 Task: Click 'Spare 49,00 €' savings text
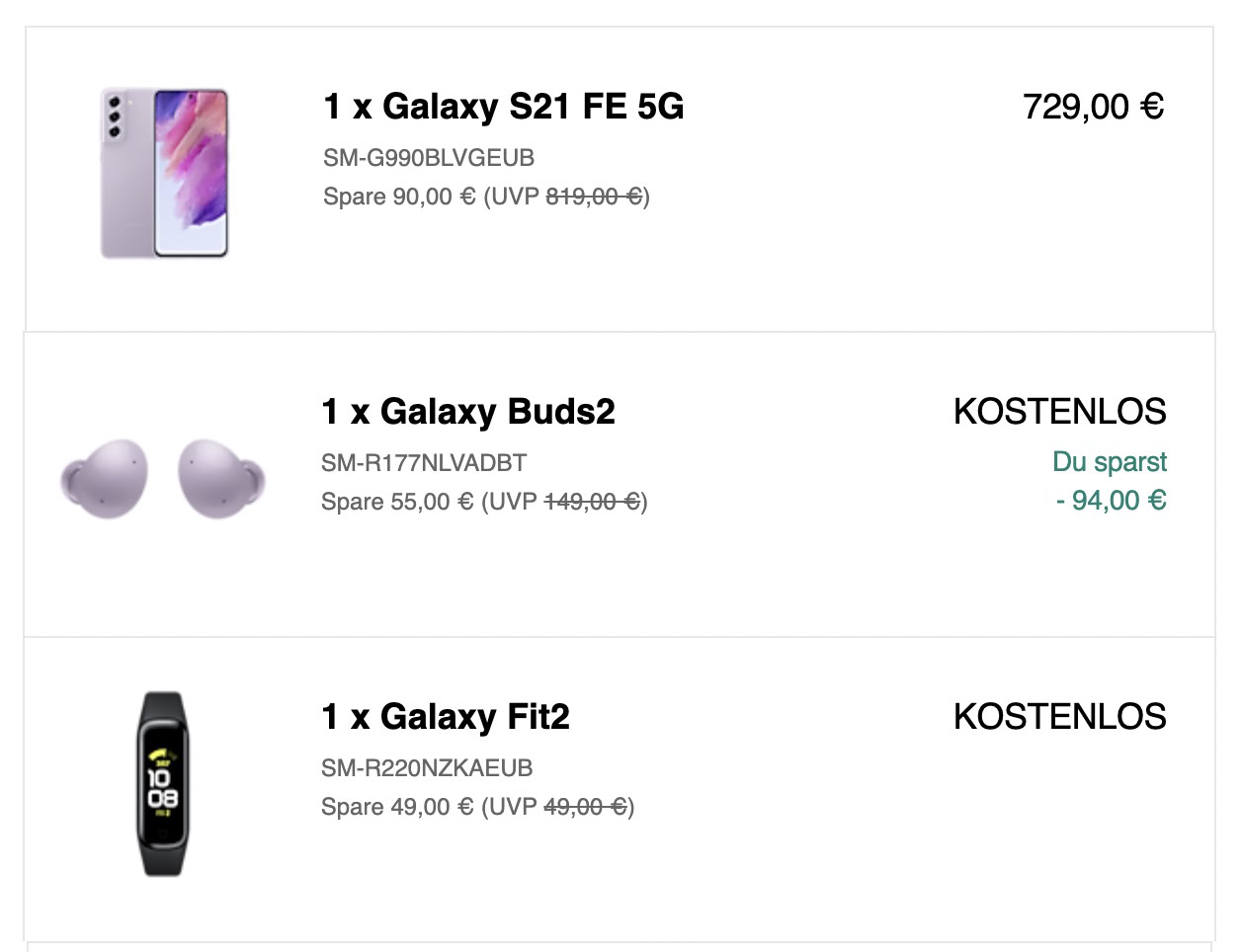coord(397,807)
